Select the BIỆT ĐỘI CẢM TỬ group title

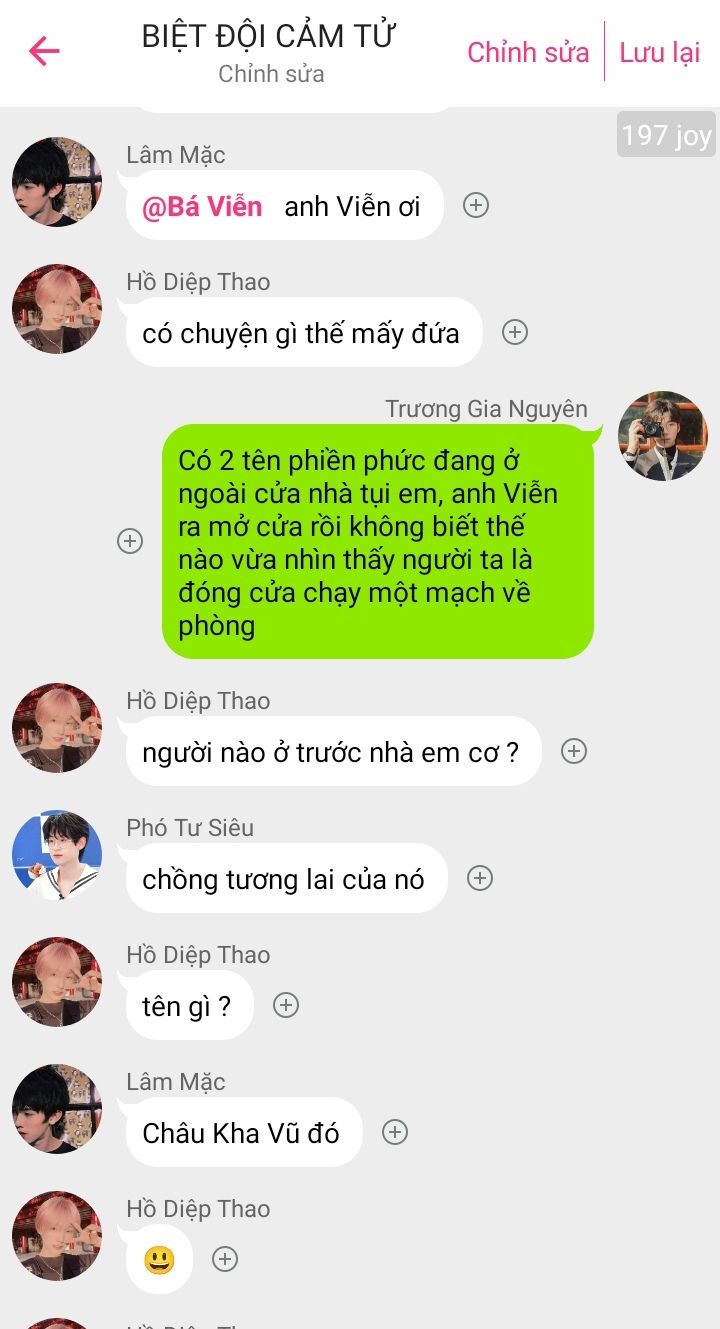pos(269,36)
